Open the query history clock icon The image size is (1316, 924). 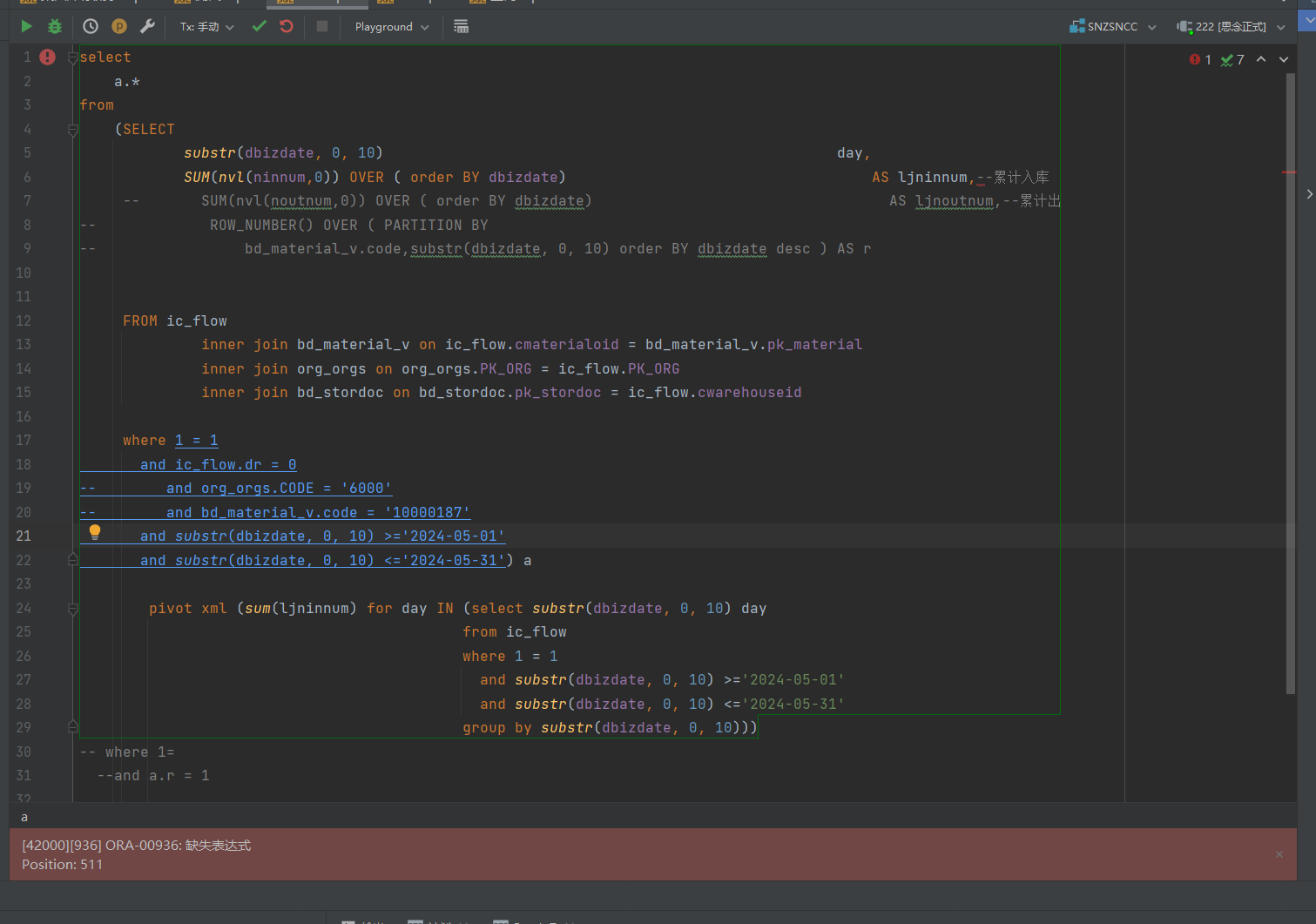point(91,26)
